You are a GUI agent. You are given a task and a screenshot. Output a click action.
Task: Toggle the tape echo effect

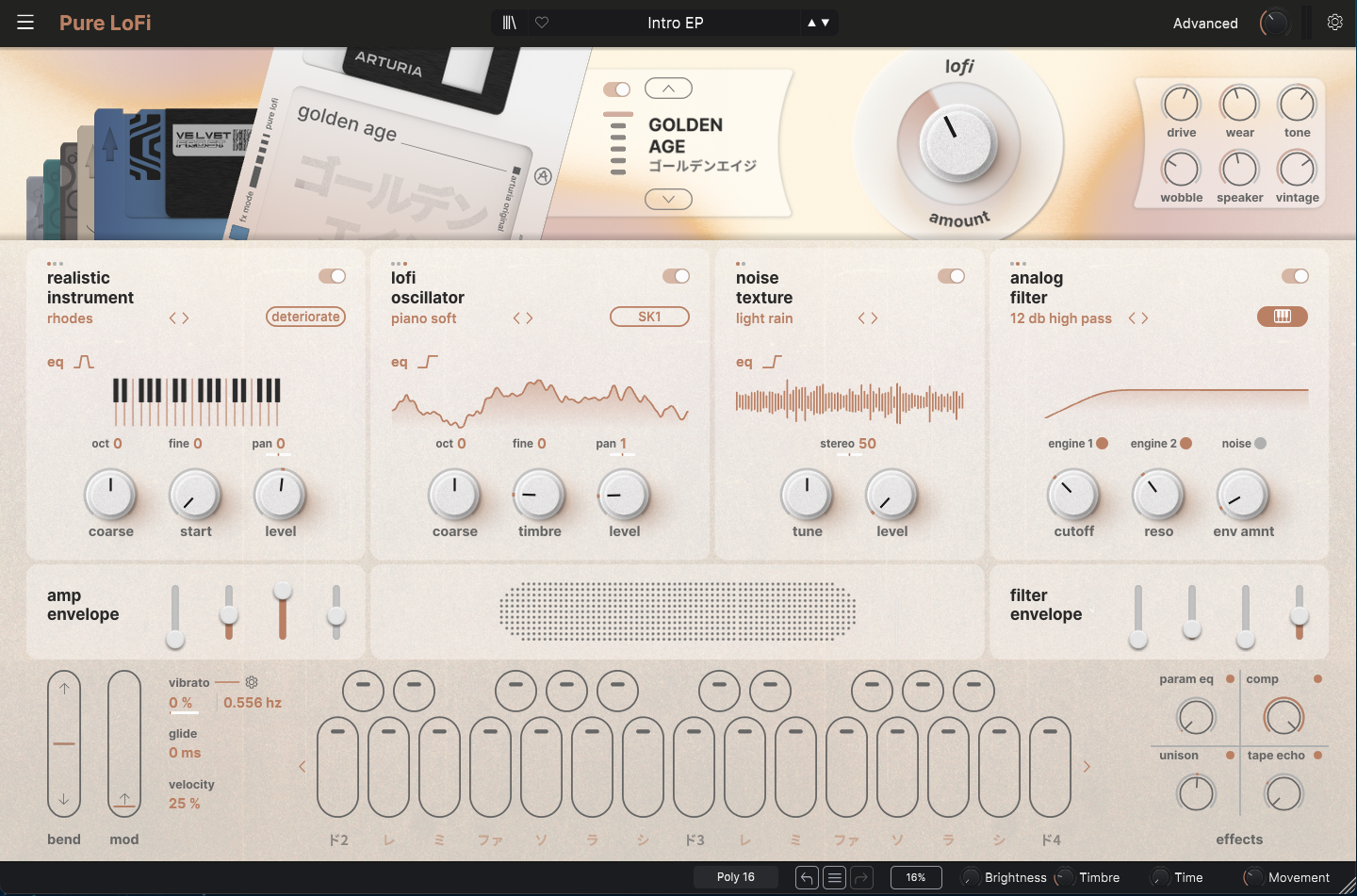point(1317,755)
